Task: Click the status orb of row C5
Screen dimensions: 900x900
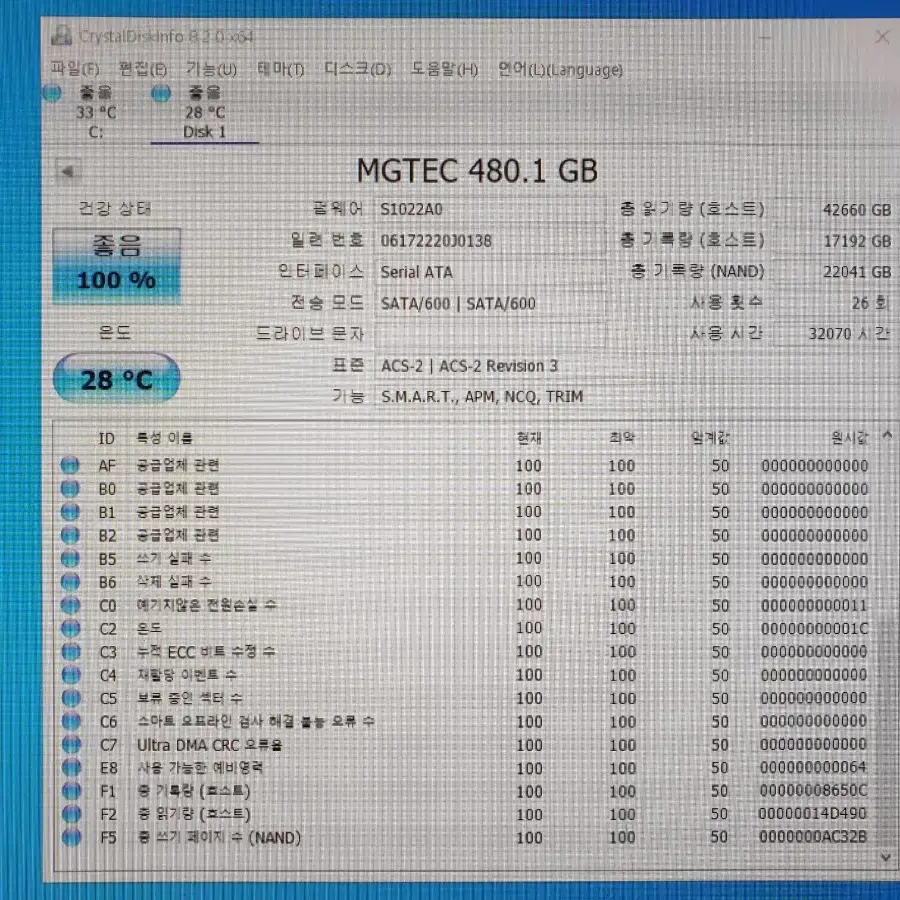Action: point(71,698)
